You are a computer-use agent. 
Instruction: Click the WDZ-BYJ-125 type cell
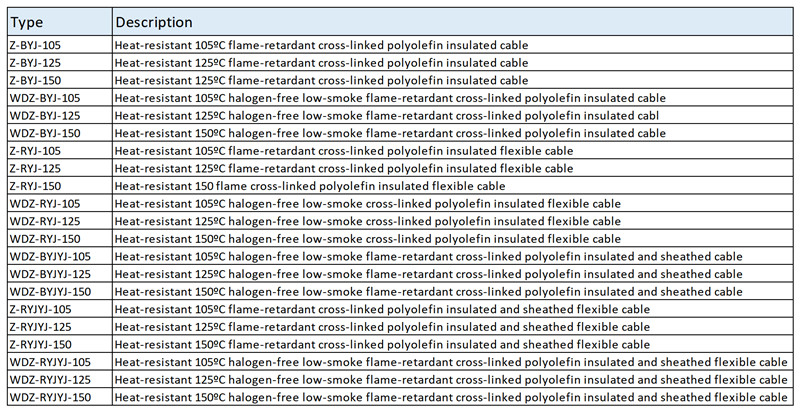click(x=45, y=116)
